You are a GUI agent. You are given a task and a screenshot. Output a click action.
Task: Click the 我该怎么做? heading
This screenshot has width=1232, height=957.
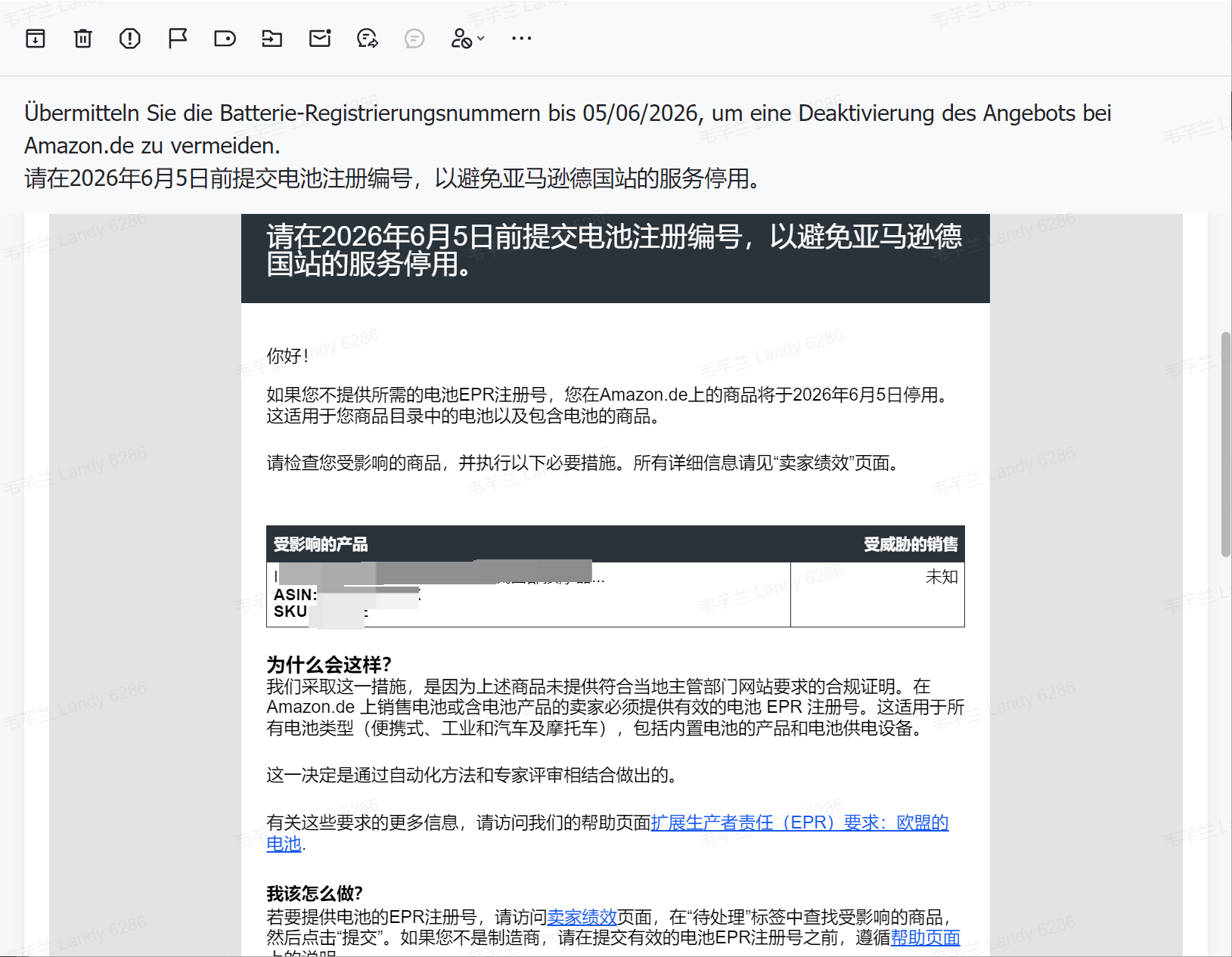pyautogui.click(x=315, y=894)
